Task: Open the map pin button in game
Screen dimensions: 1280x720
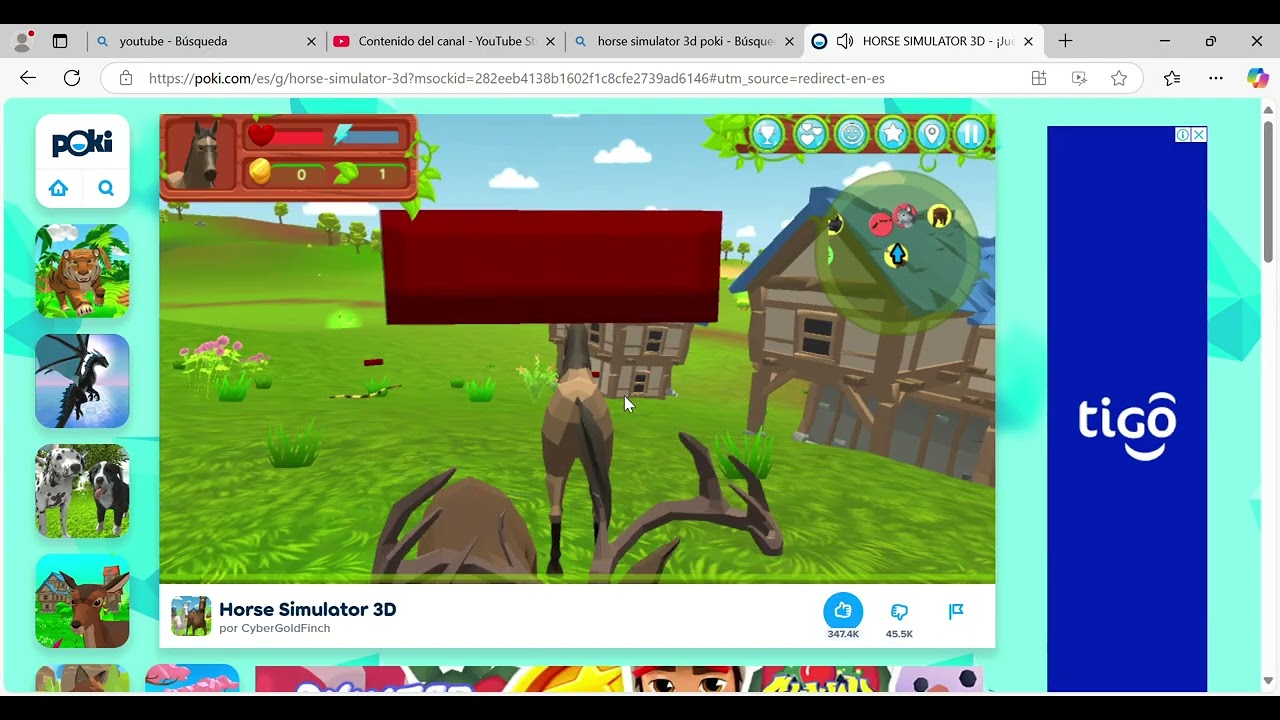Action: (931, 134)
